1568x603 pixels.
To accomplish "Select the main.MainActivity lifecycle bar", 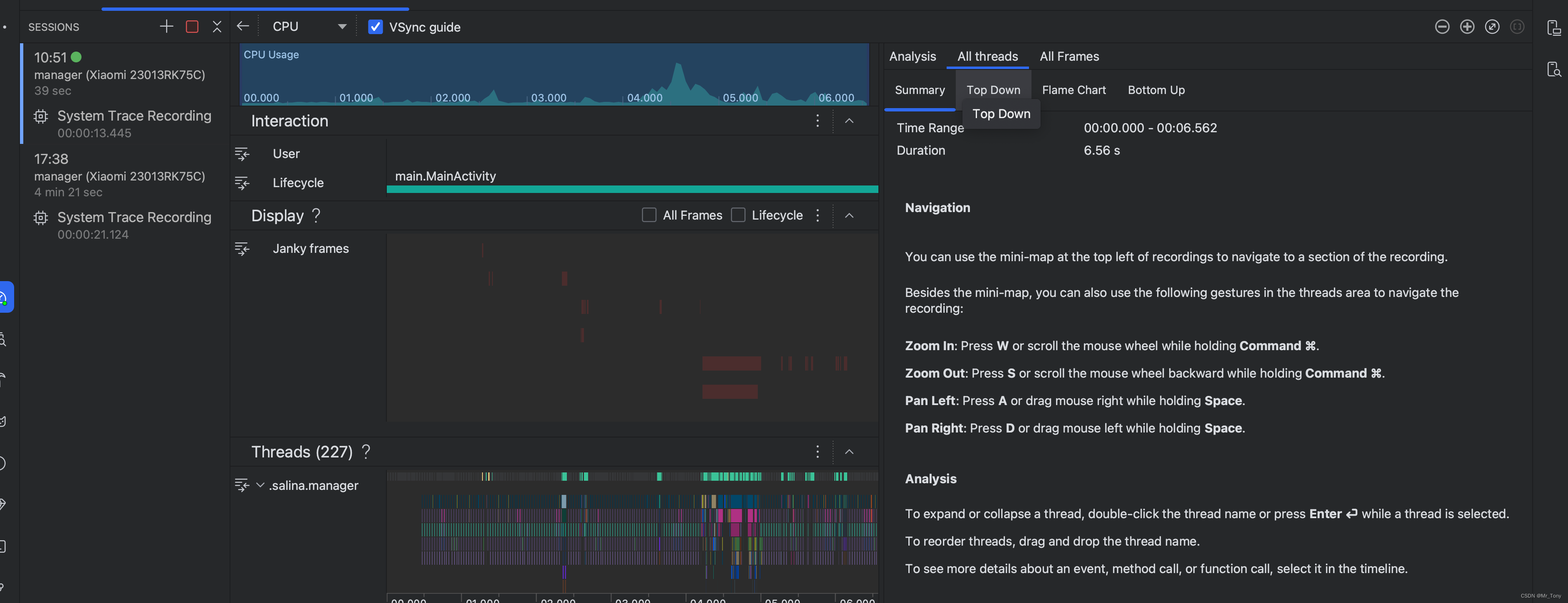I will (632, 189).
